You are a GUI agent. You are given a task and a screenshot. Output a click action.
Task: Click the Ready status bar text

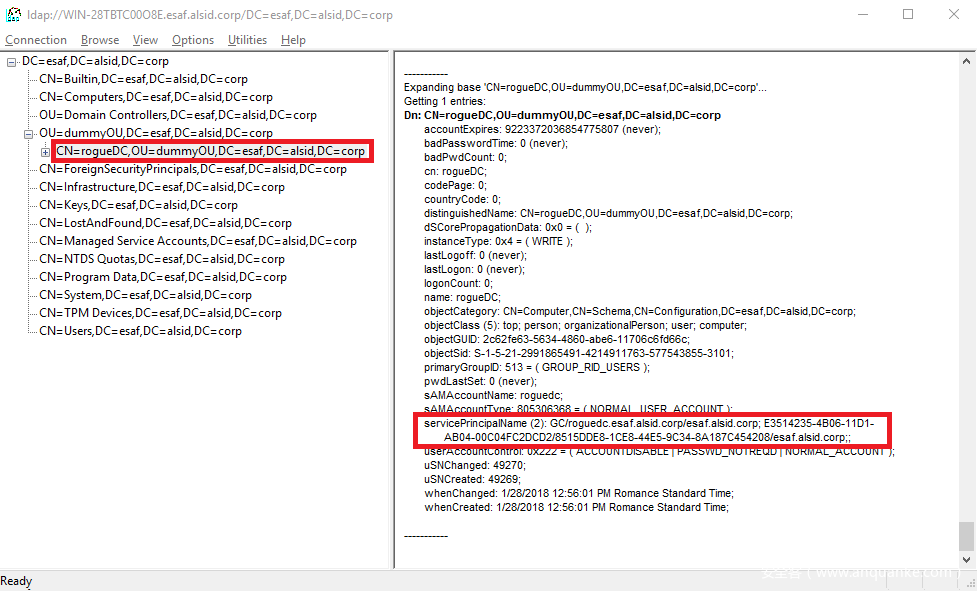(x=16, y=581)
